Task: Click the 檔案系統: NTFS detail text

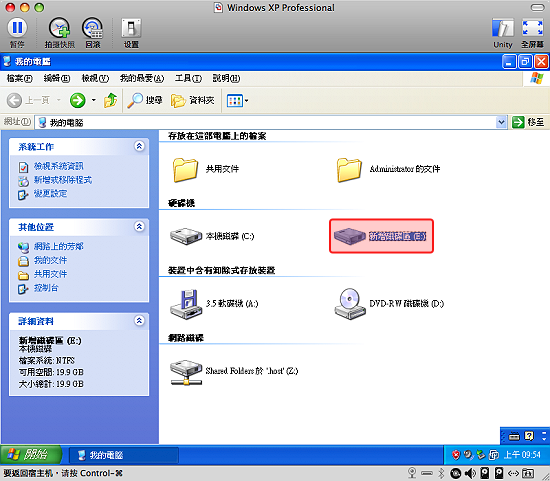Action: [x=47, y=361]
